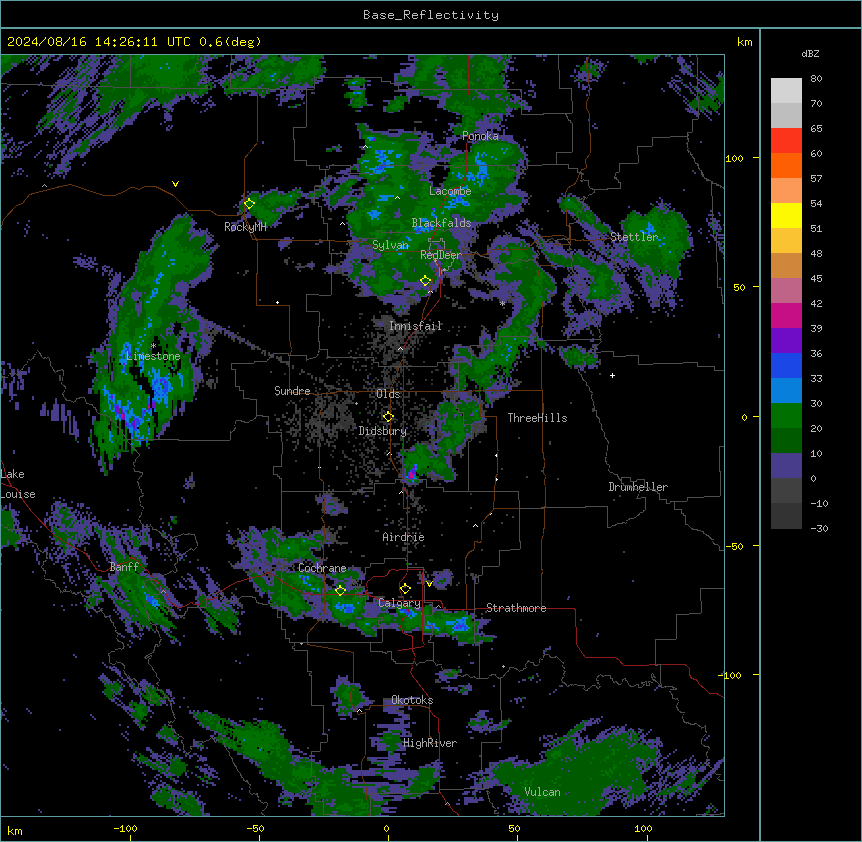Click the Sylvan label
This screenshot has height=842, width=862.
tap(390, 245)
